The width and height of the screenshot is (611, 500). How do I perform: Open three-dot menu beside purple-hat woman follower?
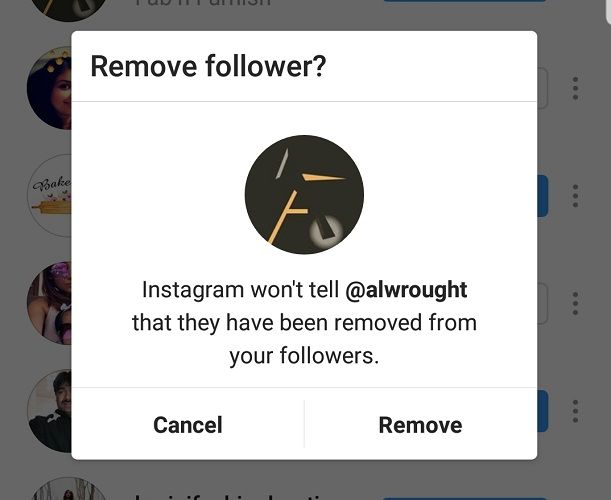(575, 303)
